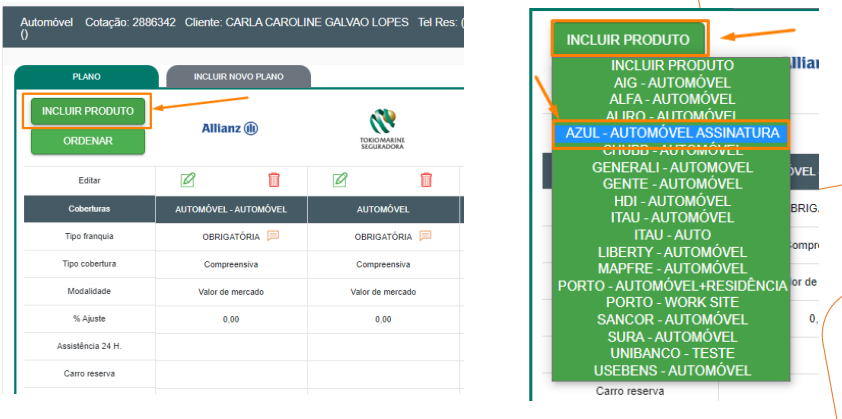Viewport: 842px width, 419px height.
Task: Click Valor de mercado in Allianz column
Action: click(x=231, y=292)
